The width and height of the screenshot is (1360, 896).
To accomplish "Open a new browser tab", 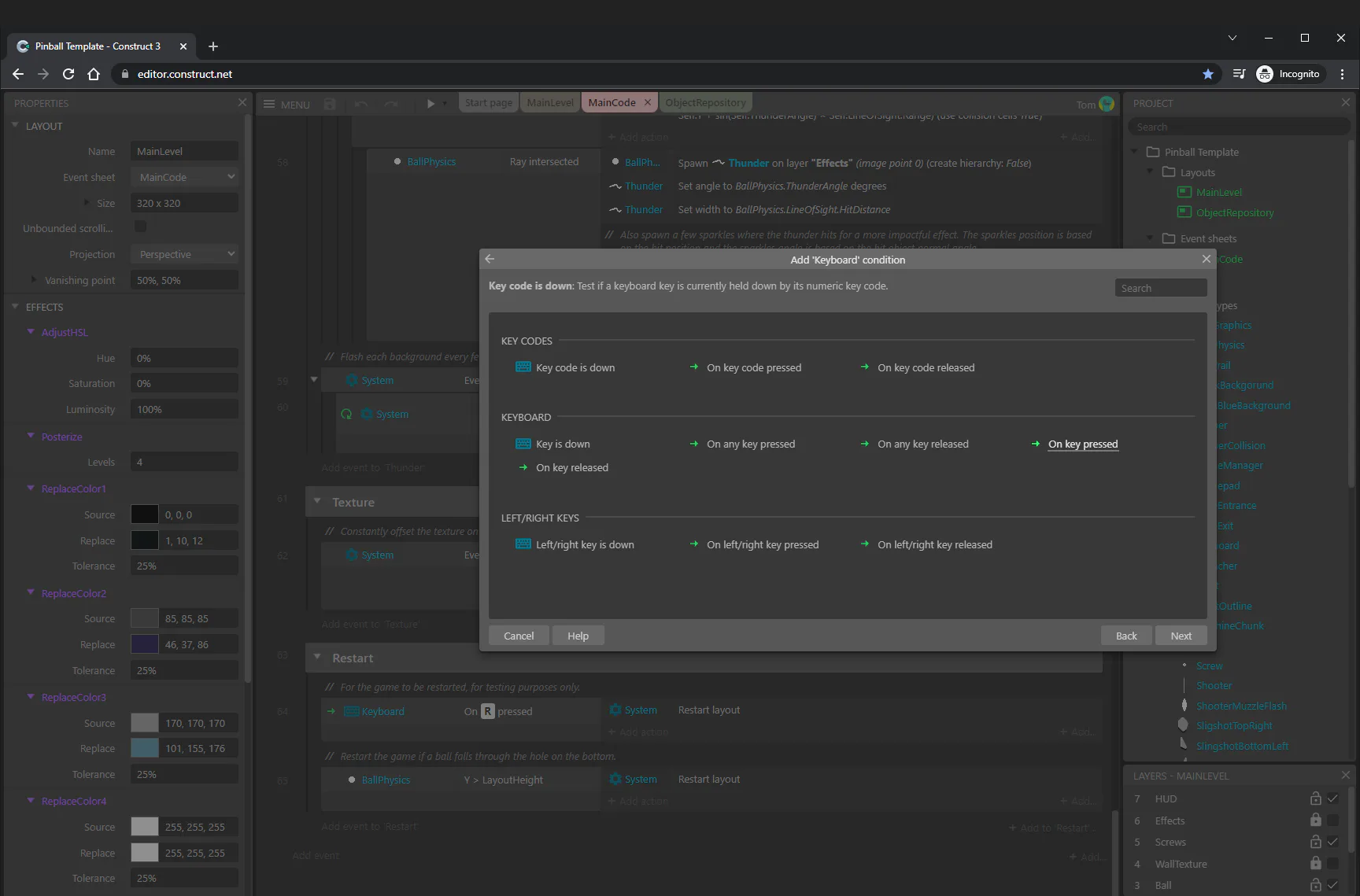I will pos(213,46).
